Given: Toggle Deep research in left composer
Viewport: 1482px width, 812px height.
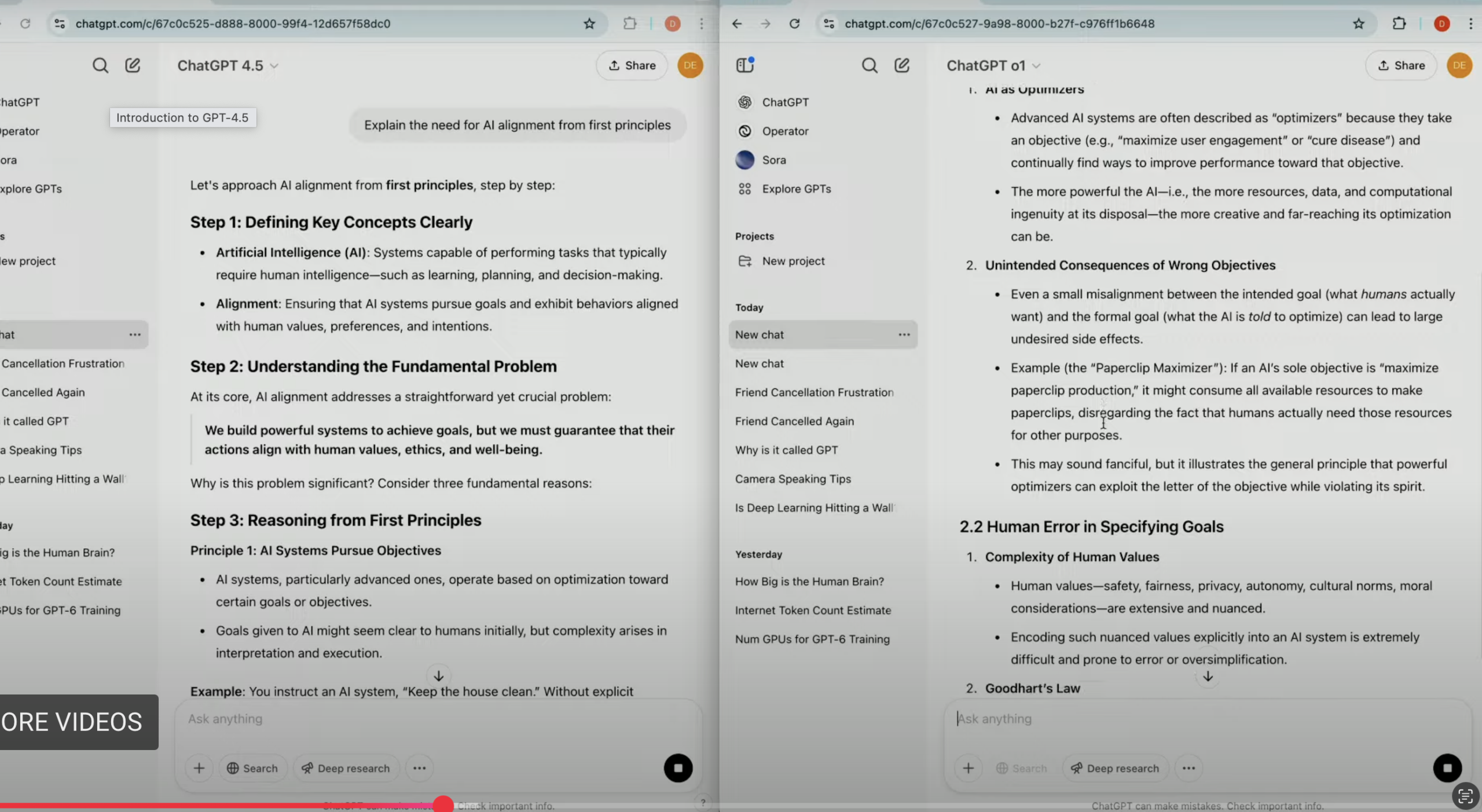Looking at the screenshot, I should tap(346, 768).
